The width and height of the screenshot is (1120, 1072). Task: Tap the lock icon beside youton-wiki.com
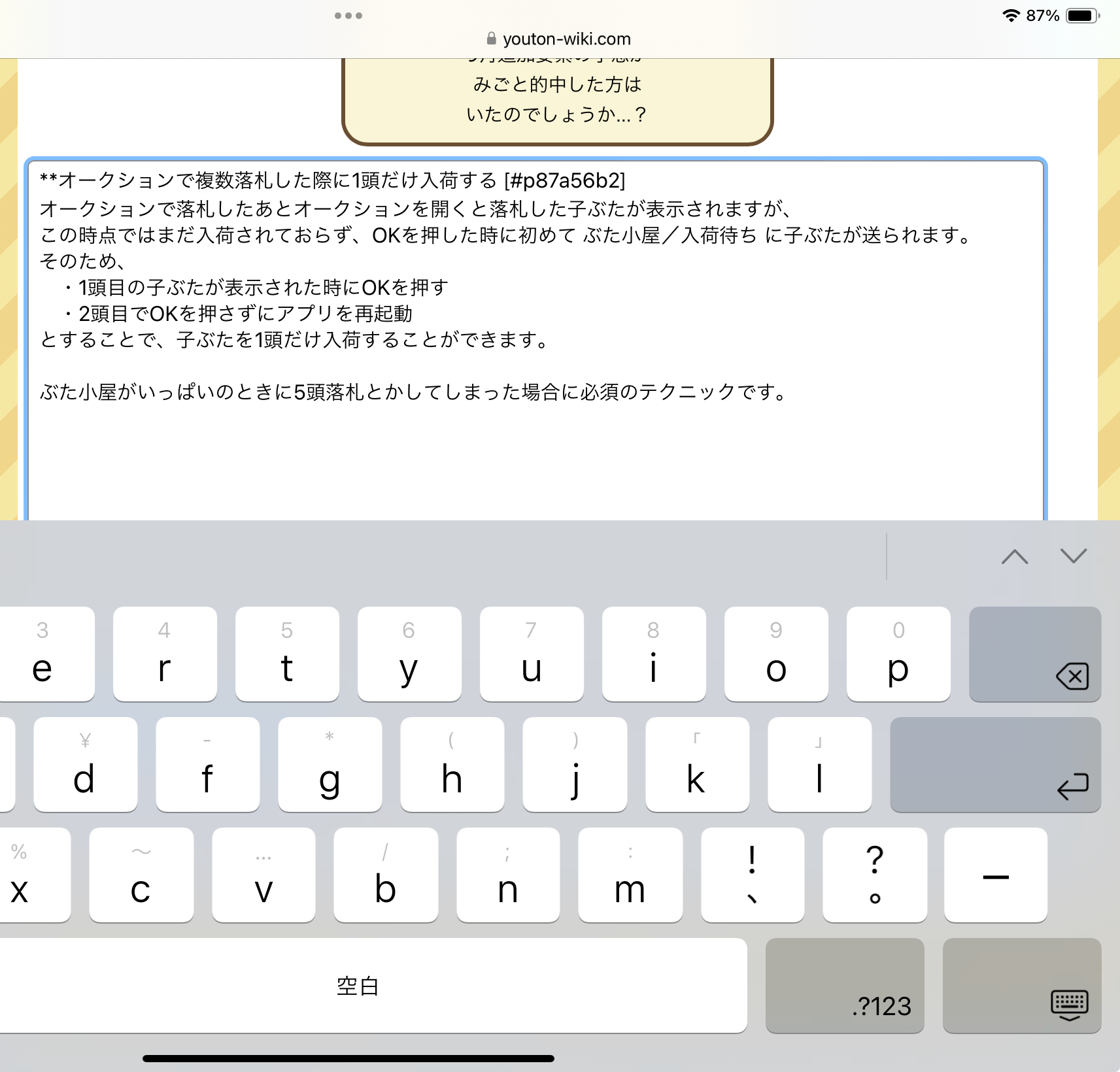coord(491,39)
